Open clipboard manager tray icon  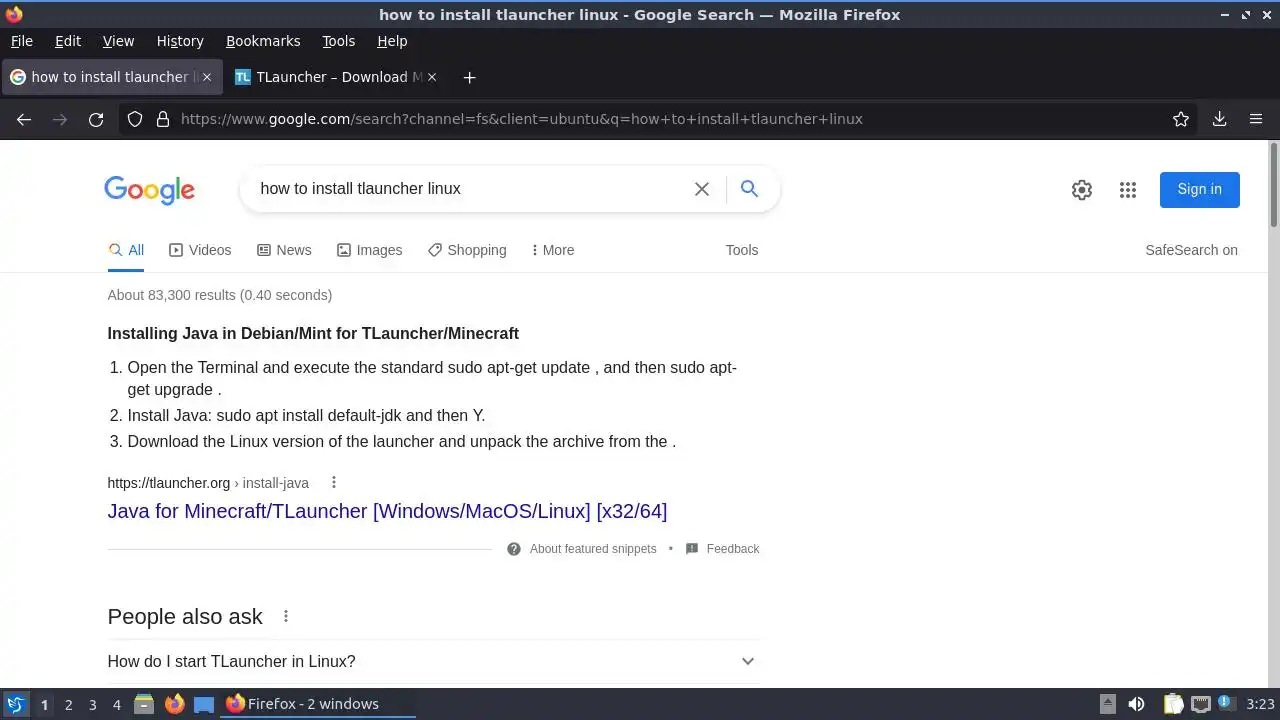[1173, 704]
